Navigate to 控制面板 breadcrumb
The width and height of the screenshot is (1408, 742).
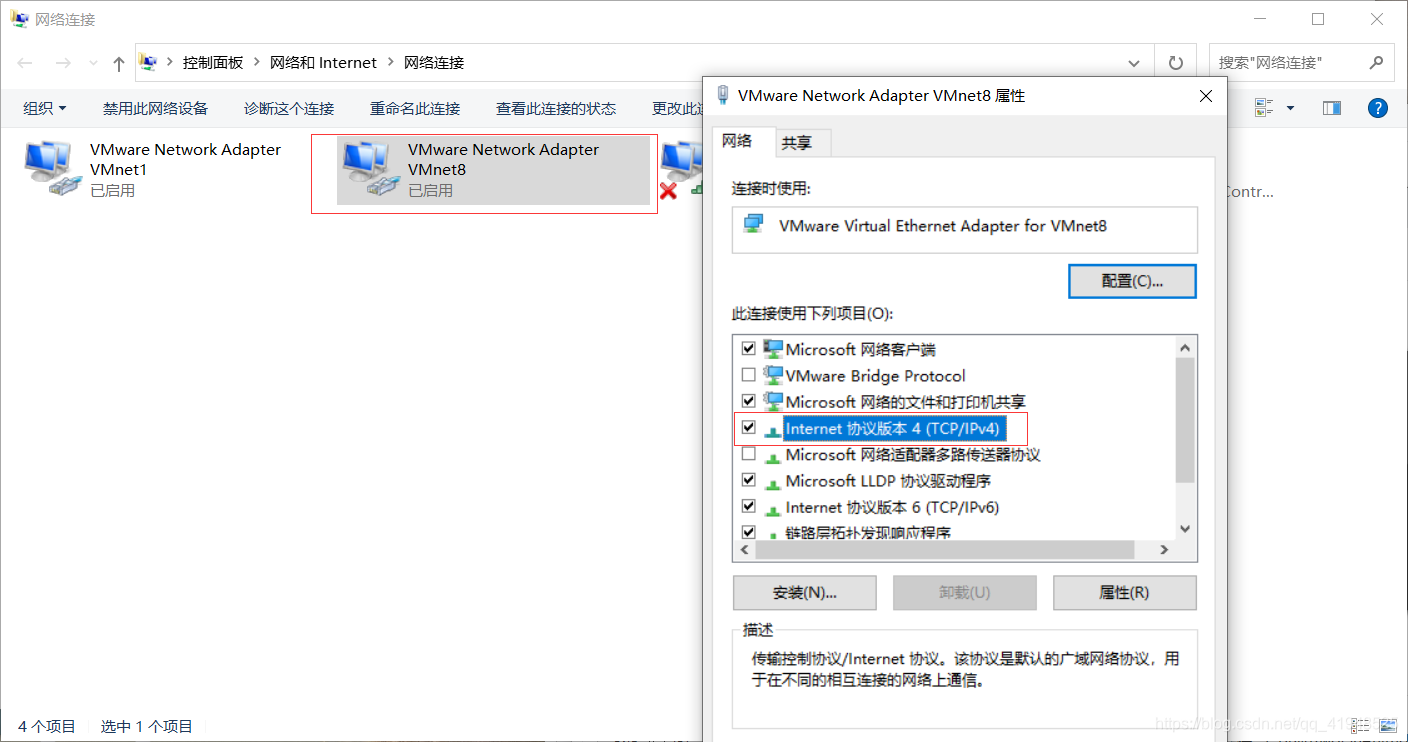(213, 63)
